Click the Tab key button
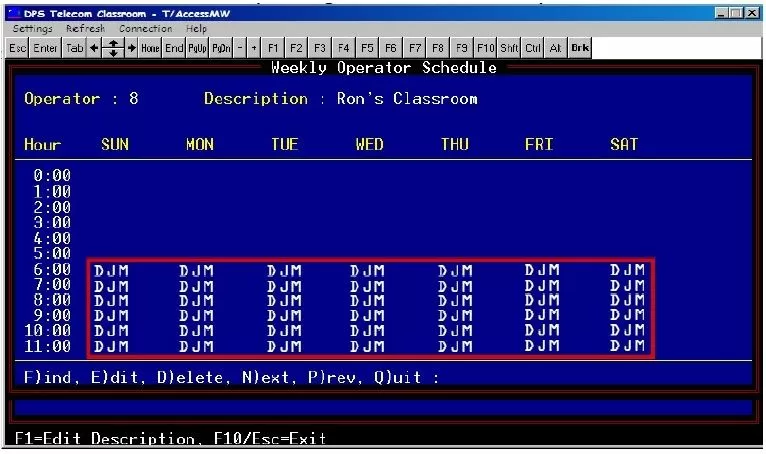The width and height of the screenshot is (766, 454). point(75,47)
